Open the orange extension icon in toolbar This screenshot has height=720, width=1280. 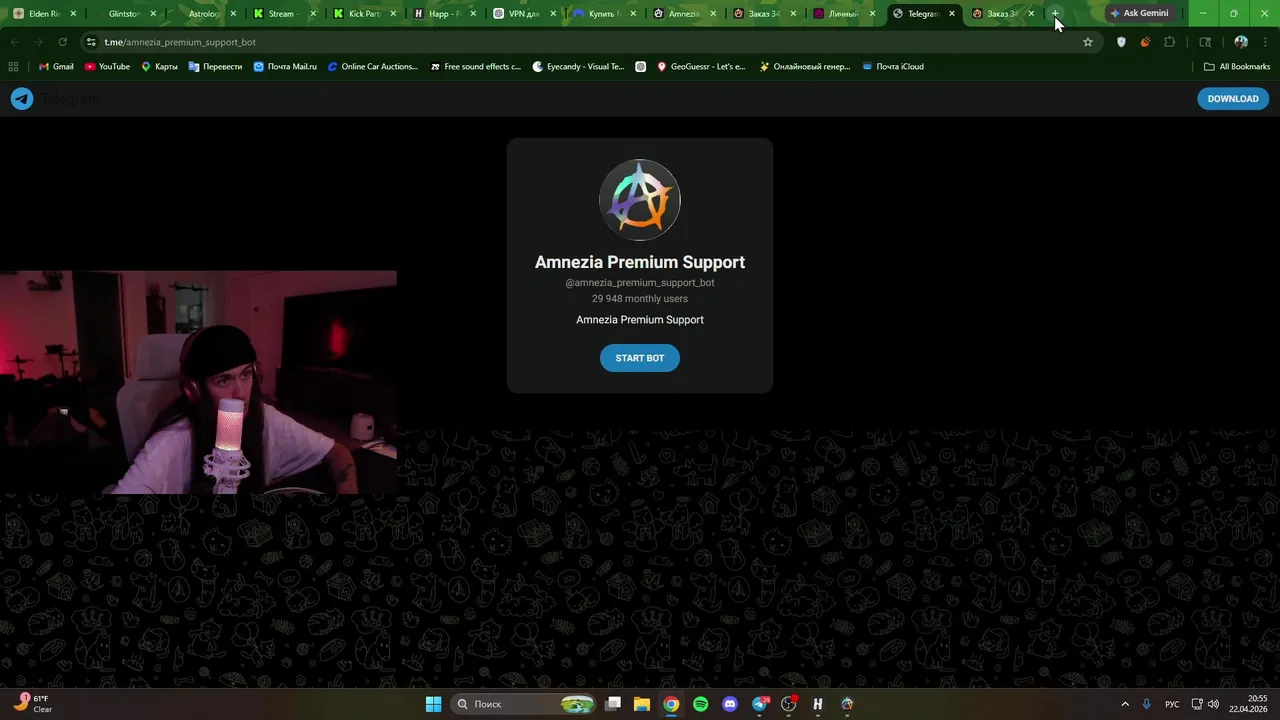(x=1145, y=42)
